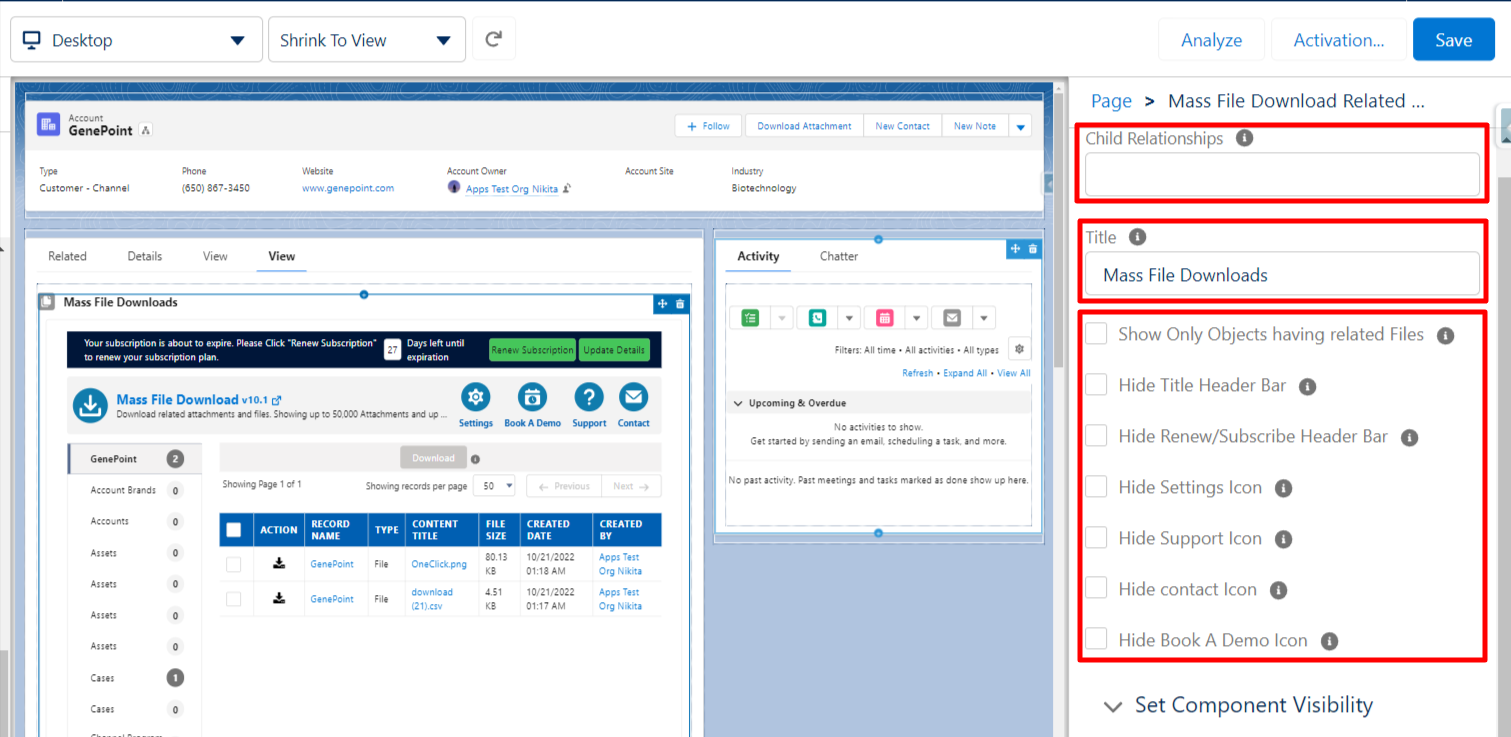Click the Analyze button

coord(1211,40)
